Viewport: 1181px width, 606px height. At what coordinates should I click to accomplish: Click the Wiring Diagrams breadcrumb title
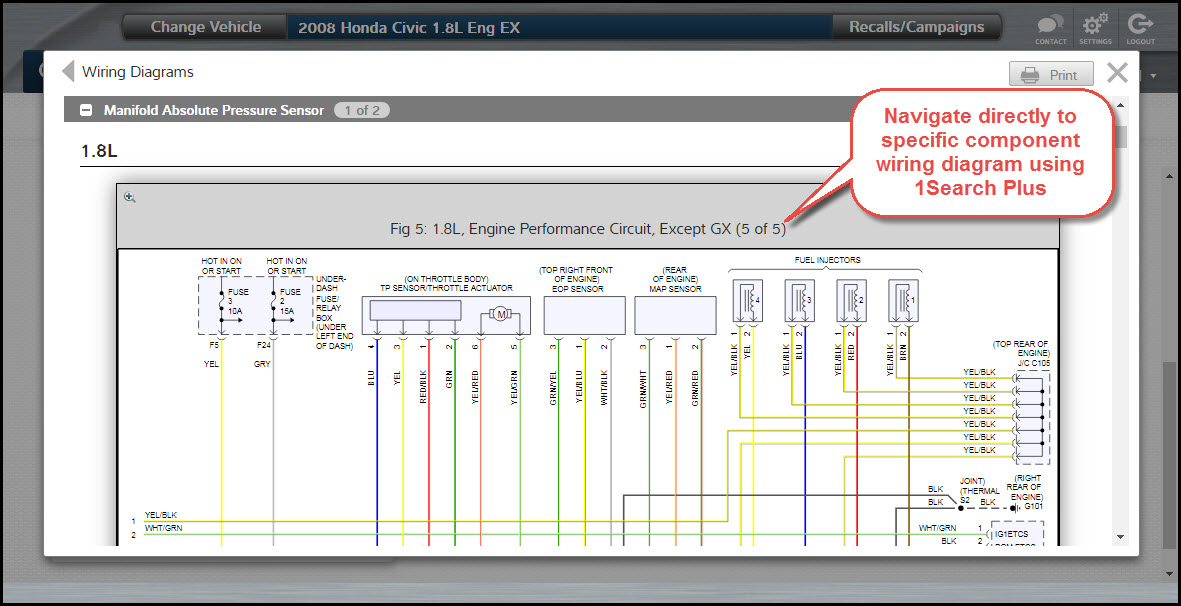[141, 71]
